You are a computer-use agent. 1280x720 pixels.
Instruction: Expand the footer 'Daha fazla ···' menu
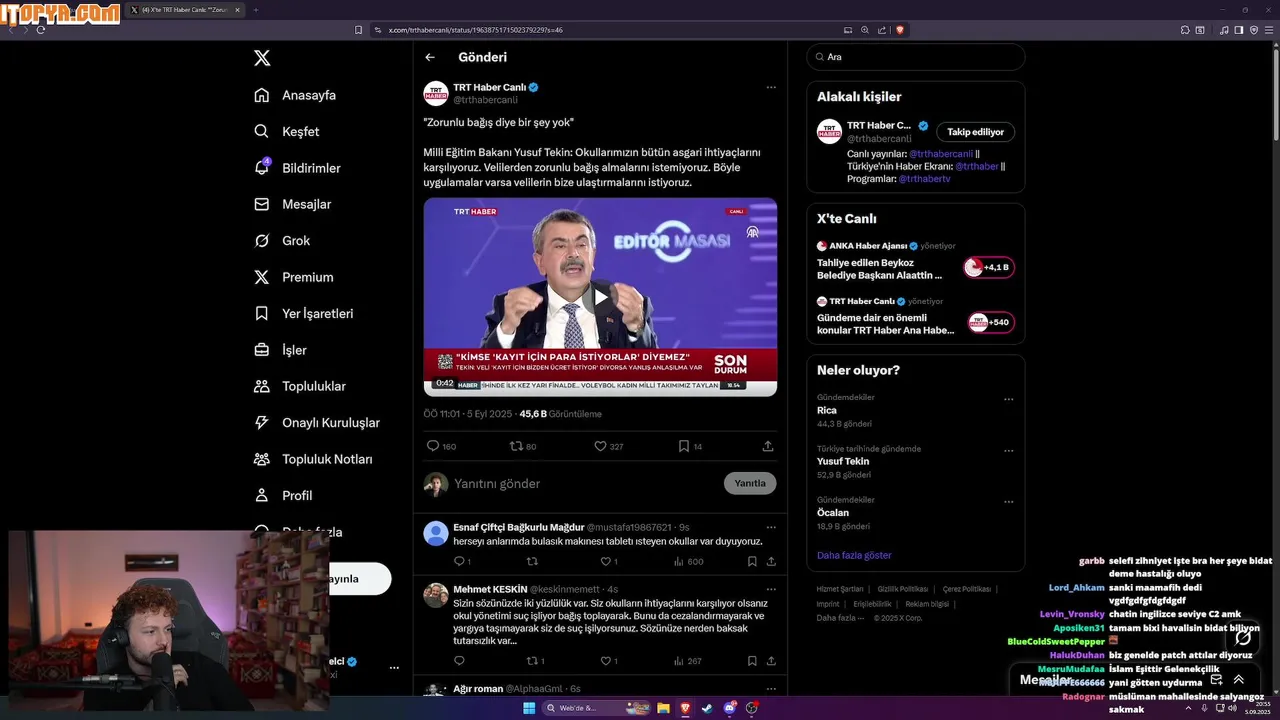click(840, 618)
